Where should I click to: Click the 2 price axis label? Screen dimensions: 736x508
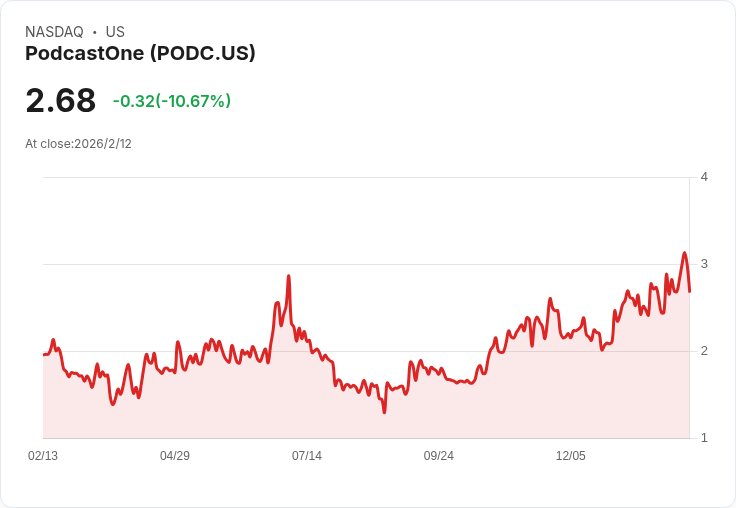pyautogui.click(x=704, y=351)
